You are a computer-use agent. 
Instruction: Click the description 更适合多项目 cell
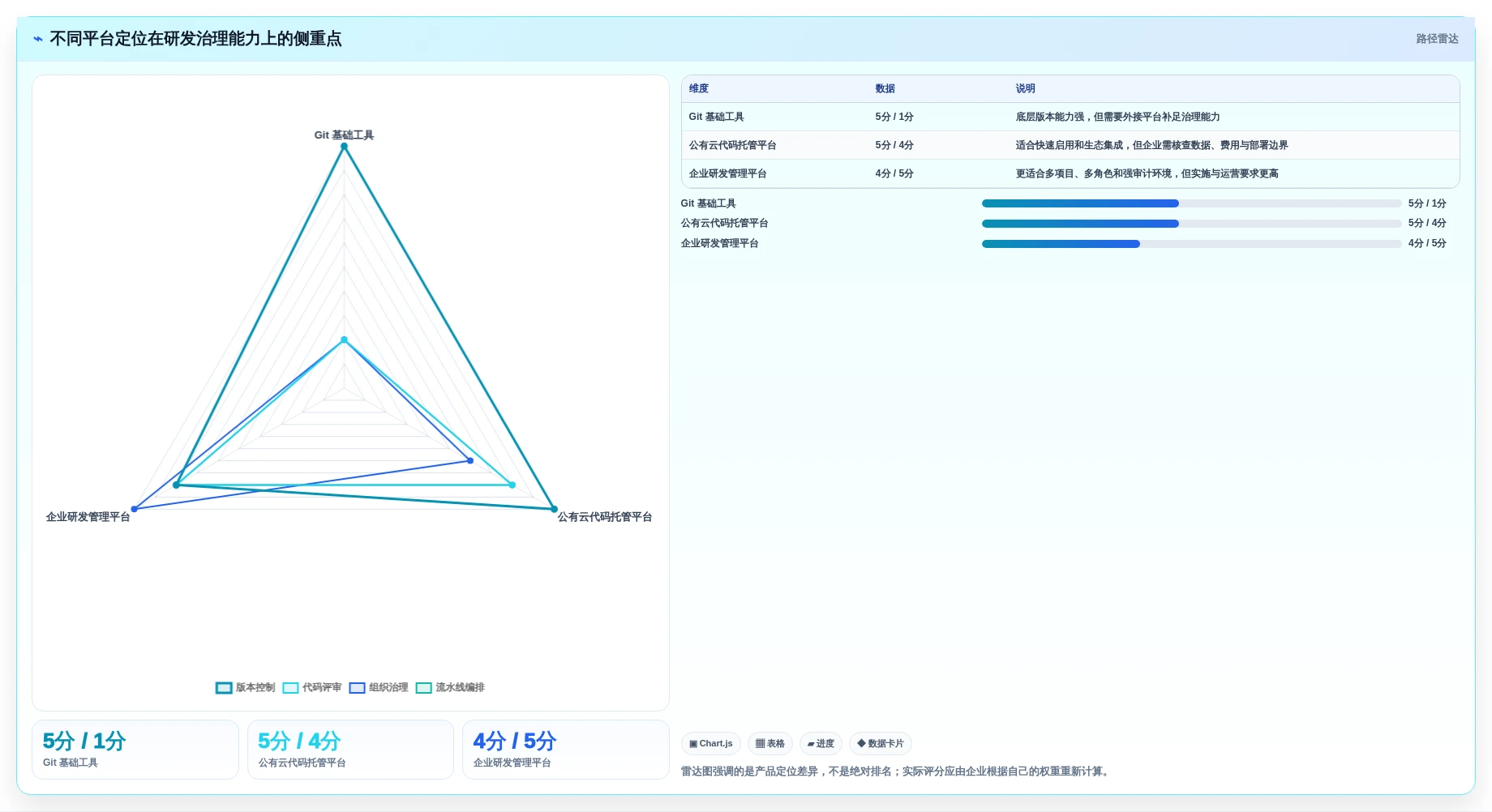(1147, 173)
